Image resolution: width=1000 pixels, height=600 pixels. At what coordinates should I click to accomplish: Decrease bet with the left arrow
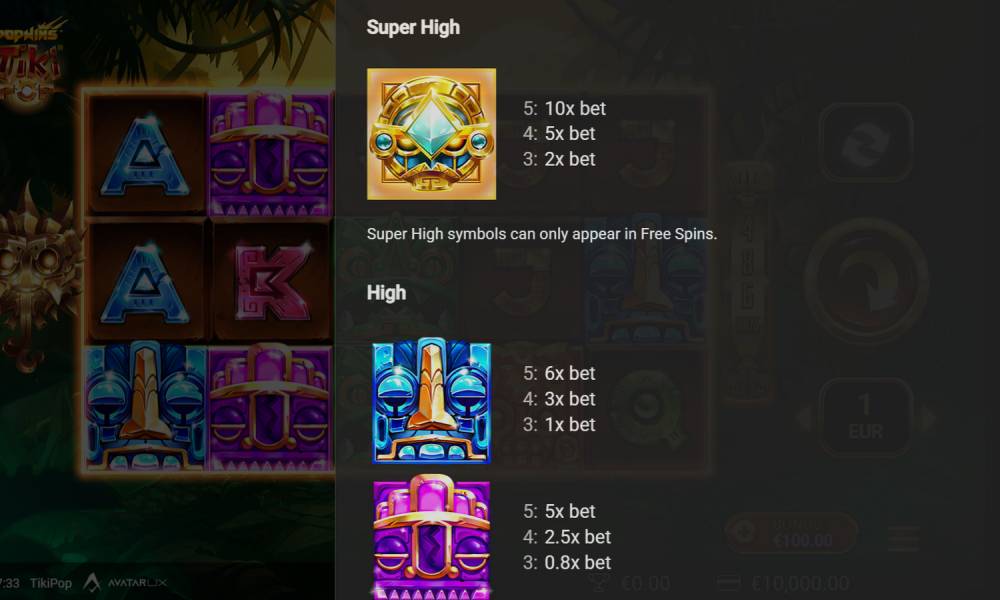click(804, 418)
